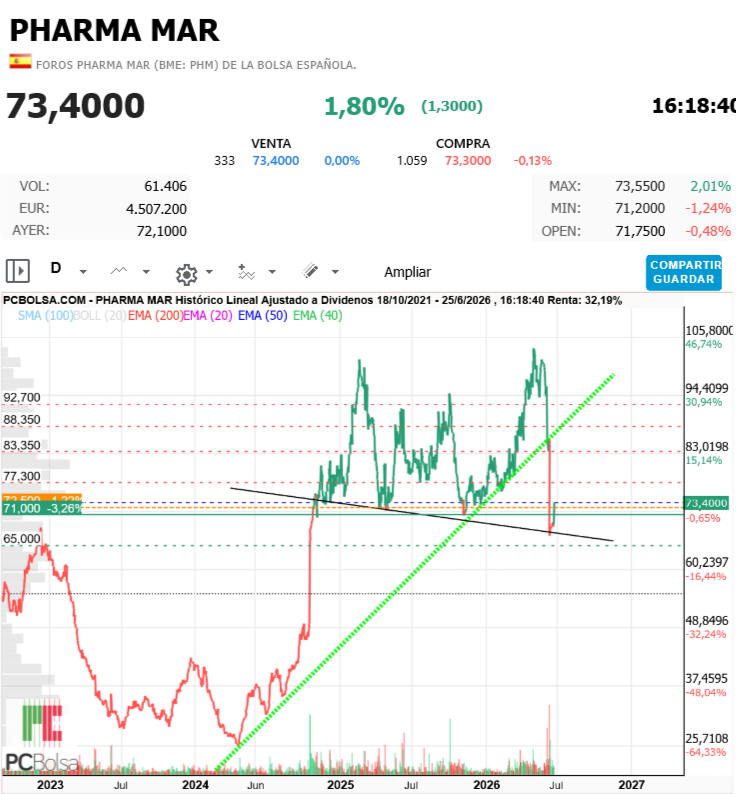Open the indicators dropdown arrow
This screenshot has height=794, width=736.
[x=272, y=272]
